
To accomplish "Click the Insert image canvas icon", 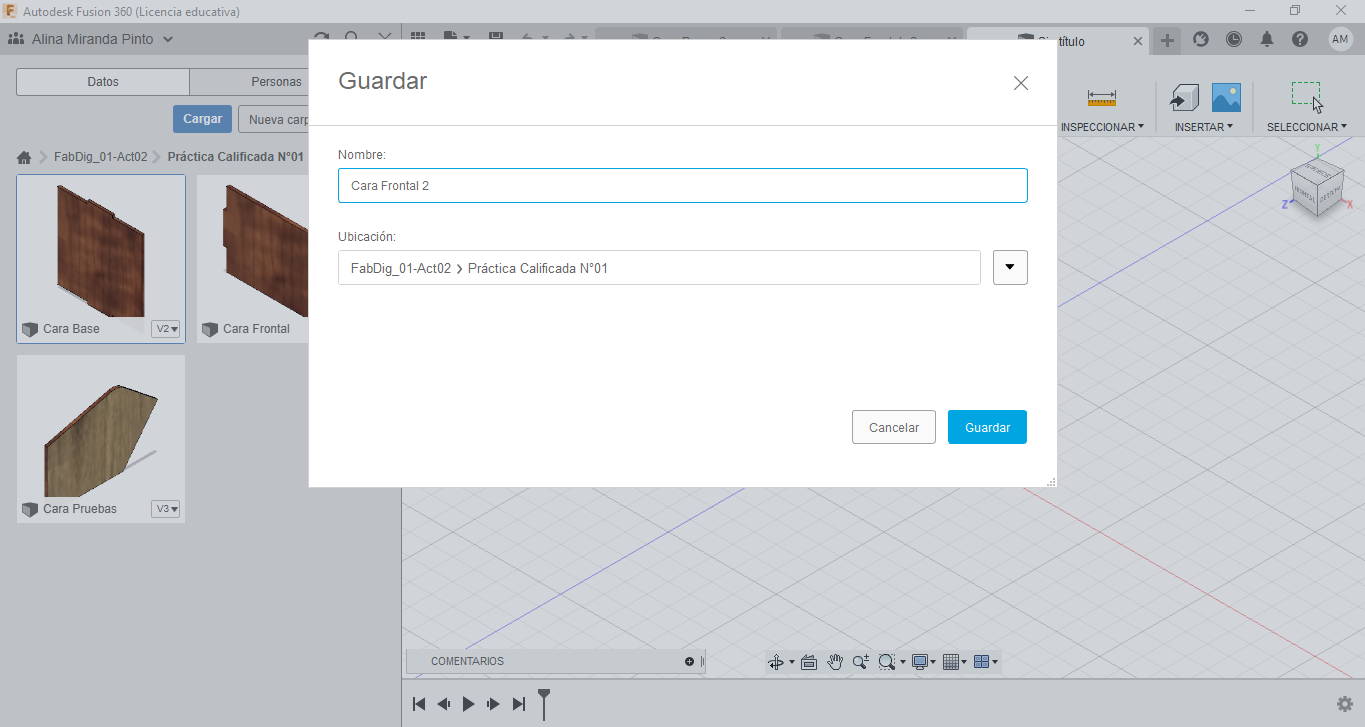I will (1226, 97).
